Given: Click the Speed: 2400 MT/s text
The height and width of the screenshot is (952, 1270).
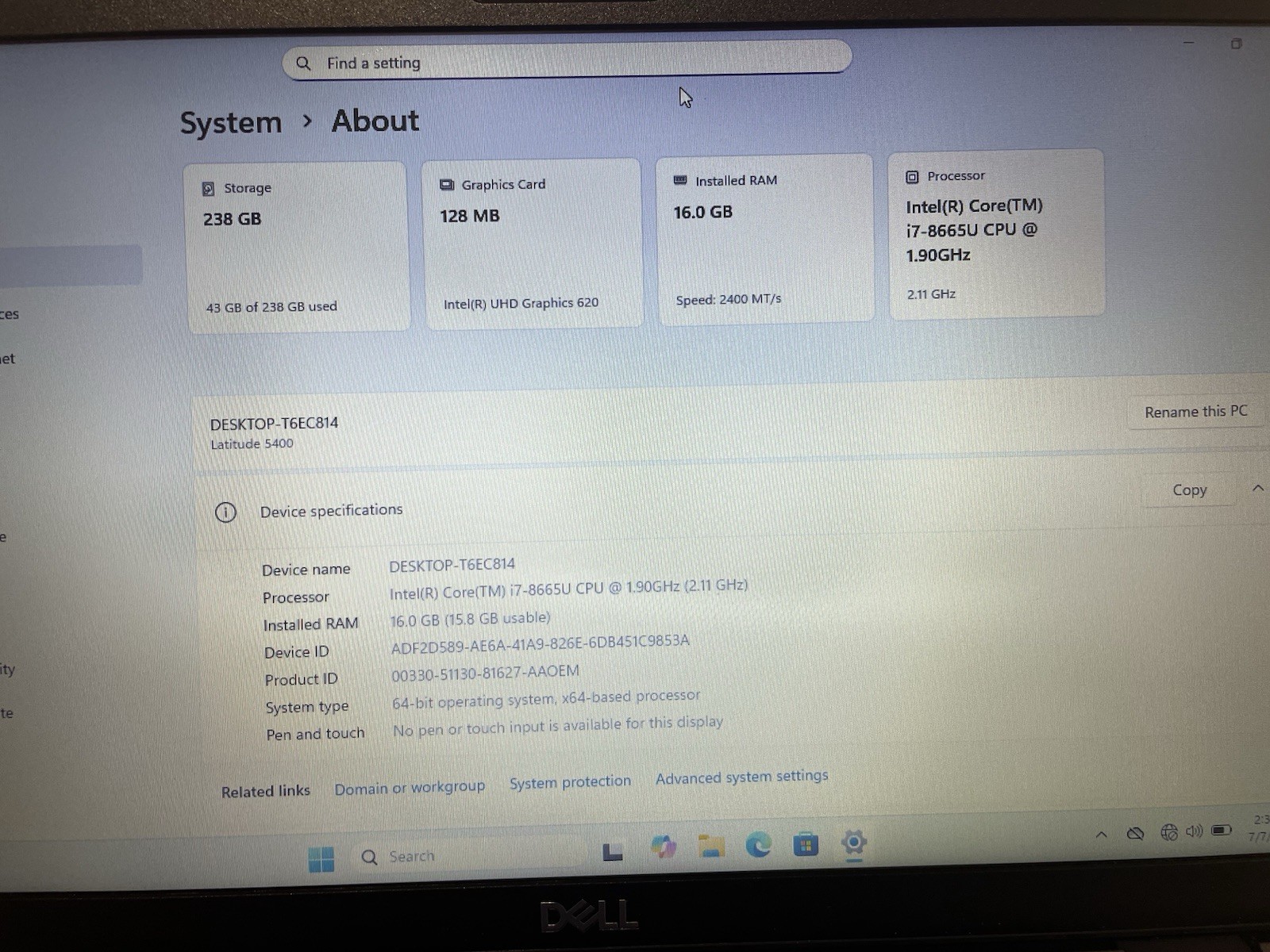Looking at the screenshot, I should tap(728, 299).
